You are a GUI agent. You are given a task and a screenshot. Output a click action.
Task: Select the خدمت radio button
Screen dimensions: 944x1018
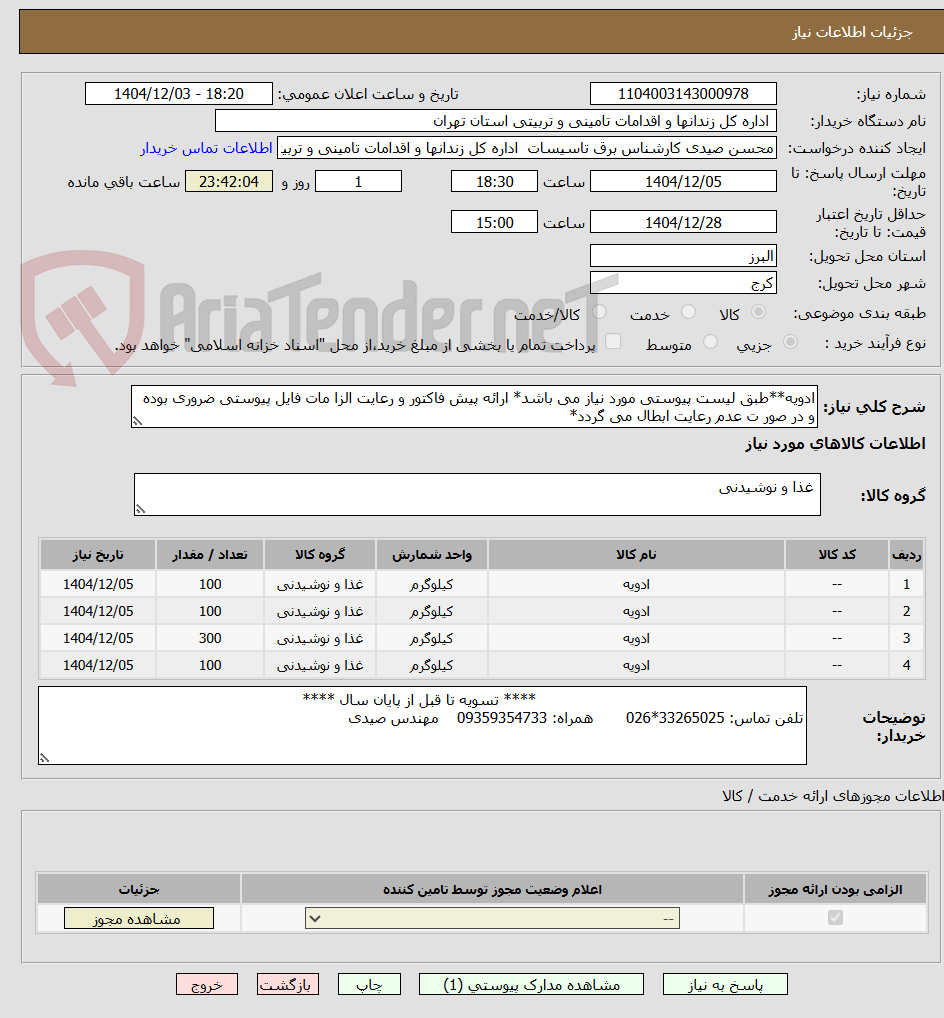[x=688, y=312]
